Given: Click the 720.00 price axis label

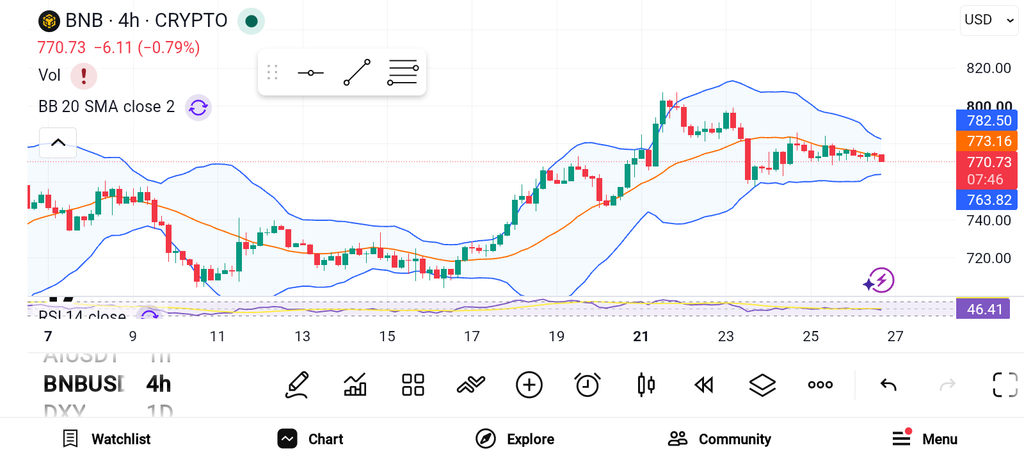Looking at the screenshot, I should click(988, 258).
